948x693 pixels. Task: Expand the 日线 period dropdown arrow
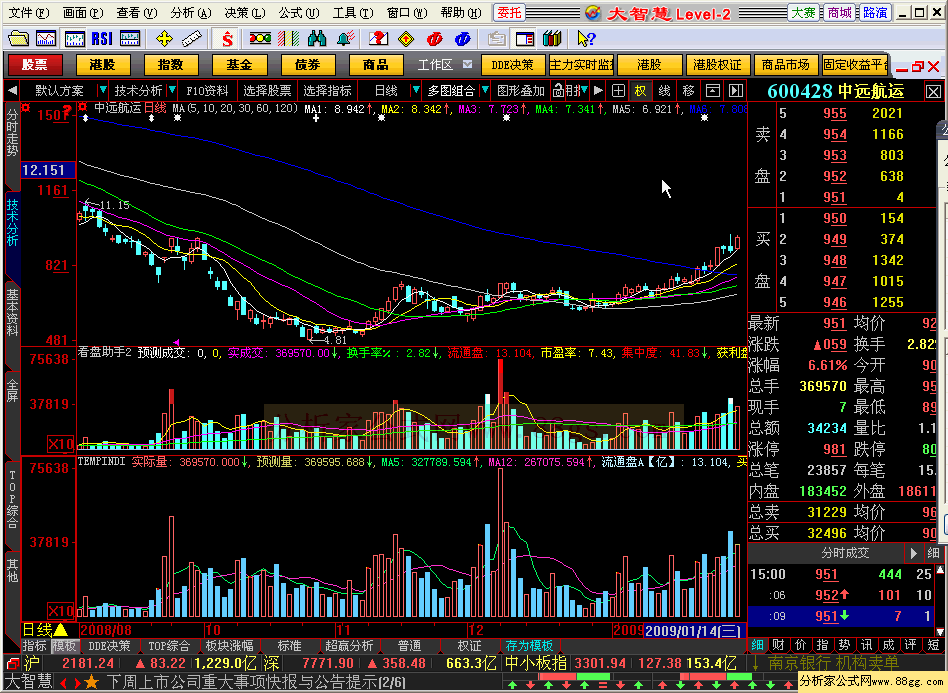point(415,91)
